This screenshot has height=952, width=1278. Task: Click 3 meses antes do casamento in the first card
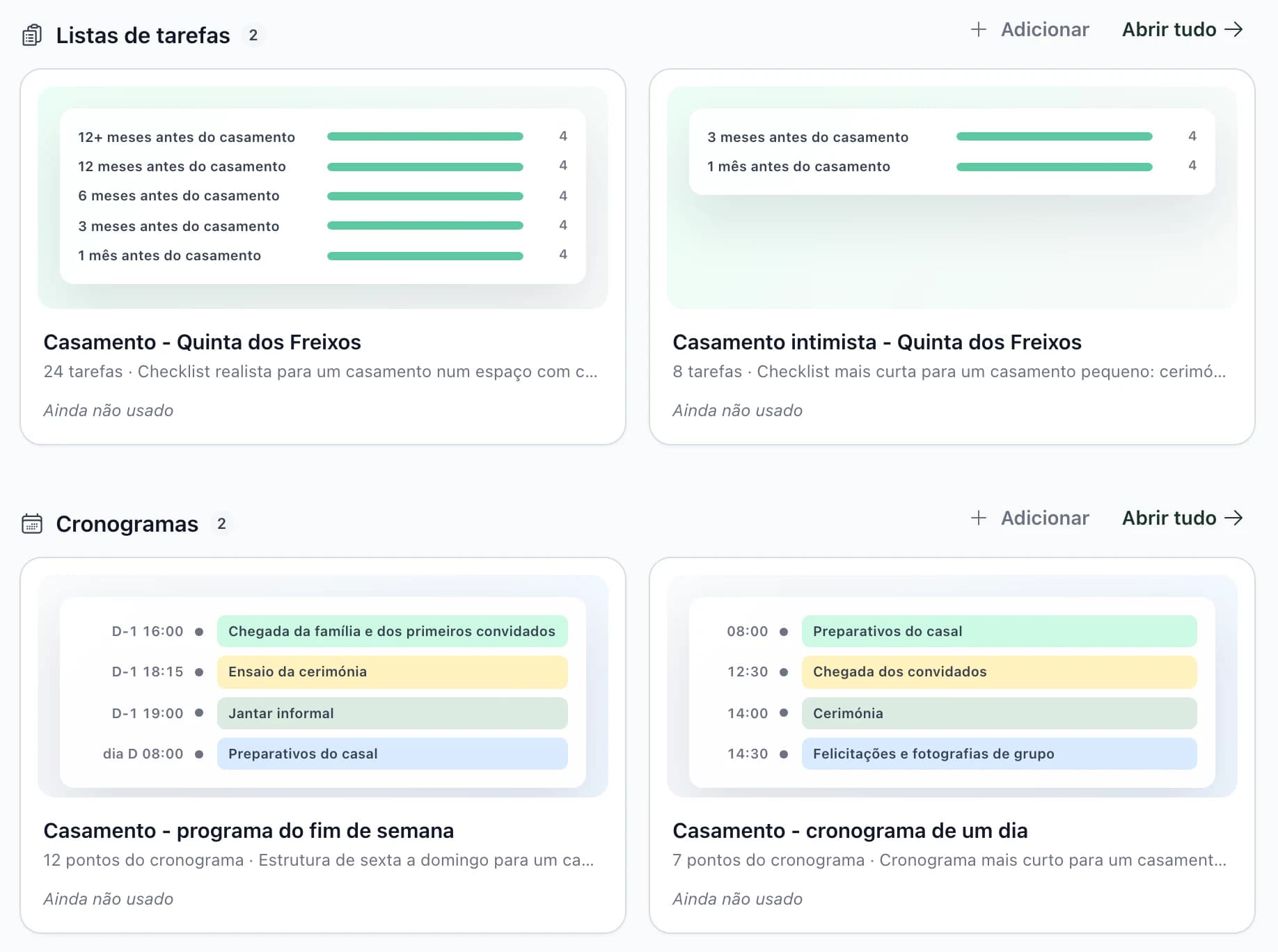178,226
